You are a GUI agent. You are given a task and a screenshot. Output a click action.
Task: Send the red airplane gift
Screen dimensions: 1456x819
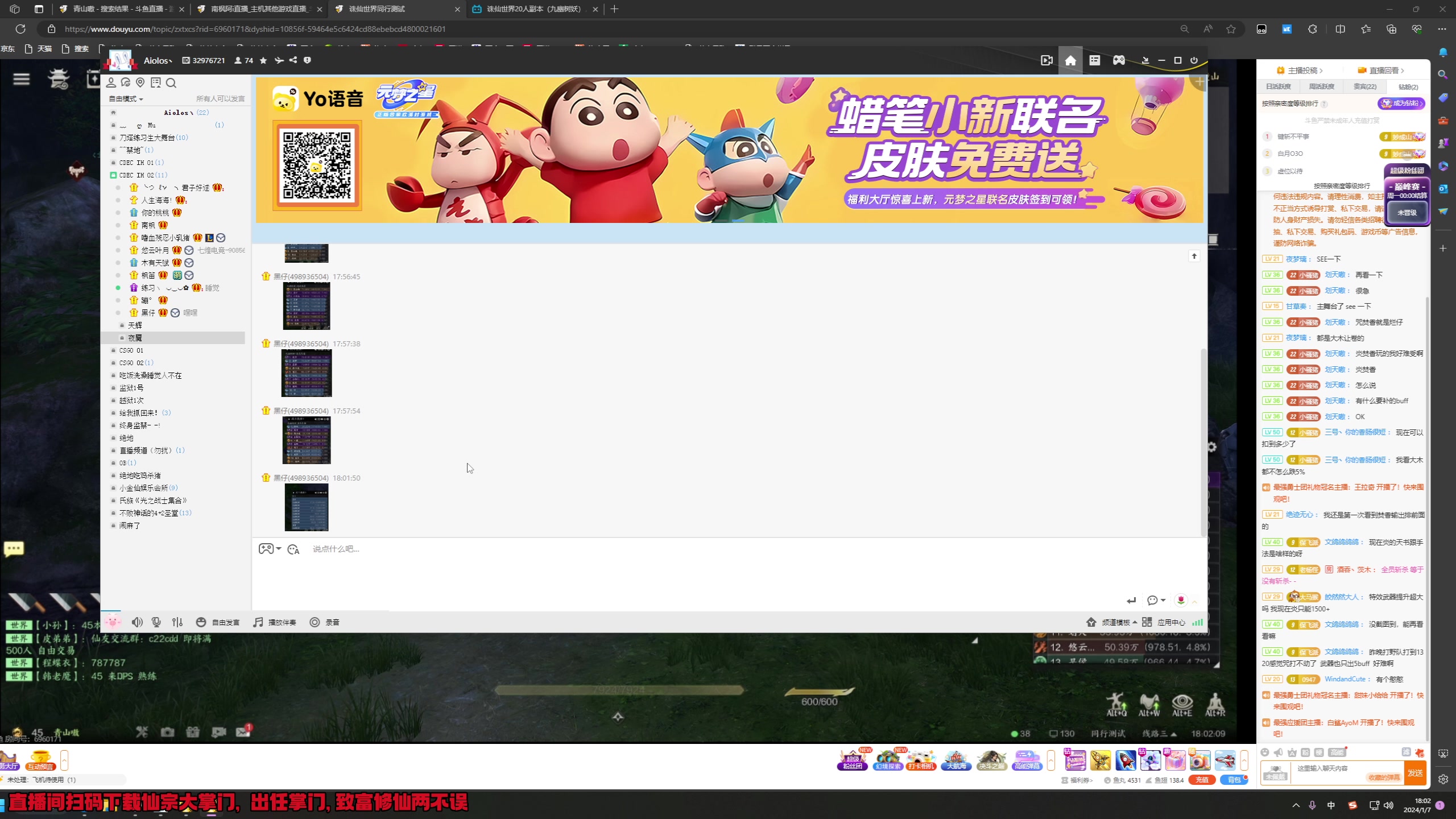1225,760
